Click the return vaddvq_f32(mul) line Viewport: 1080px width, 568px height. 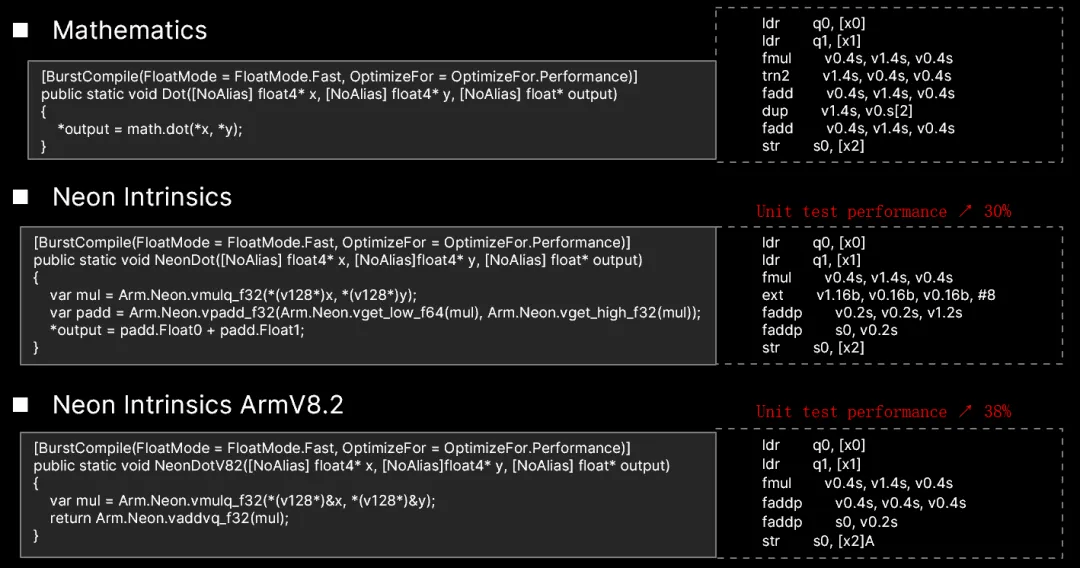click(169, 518)
